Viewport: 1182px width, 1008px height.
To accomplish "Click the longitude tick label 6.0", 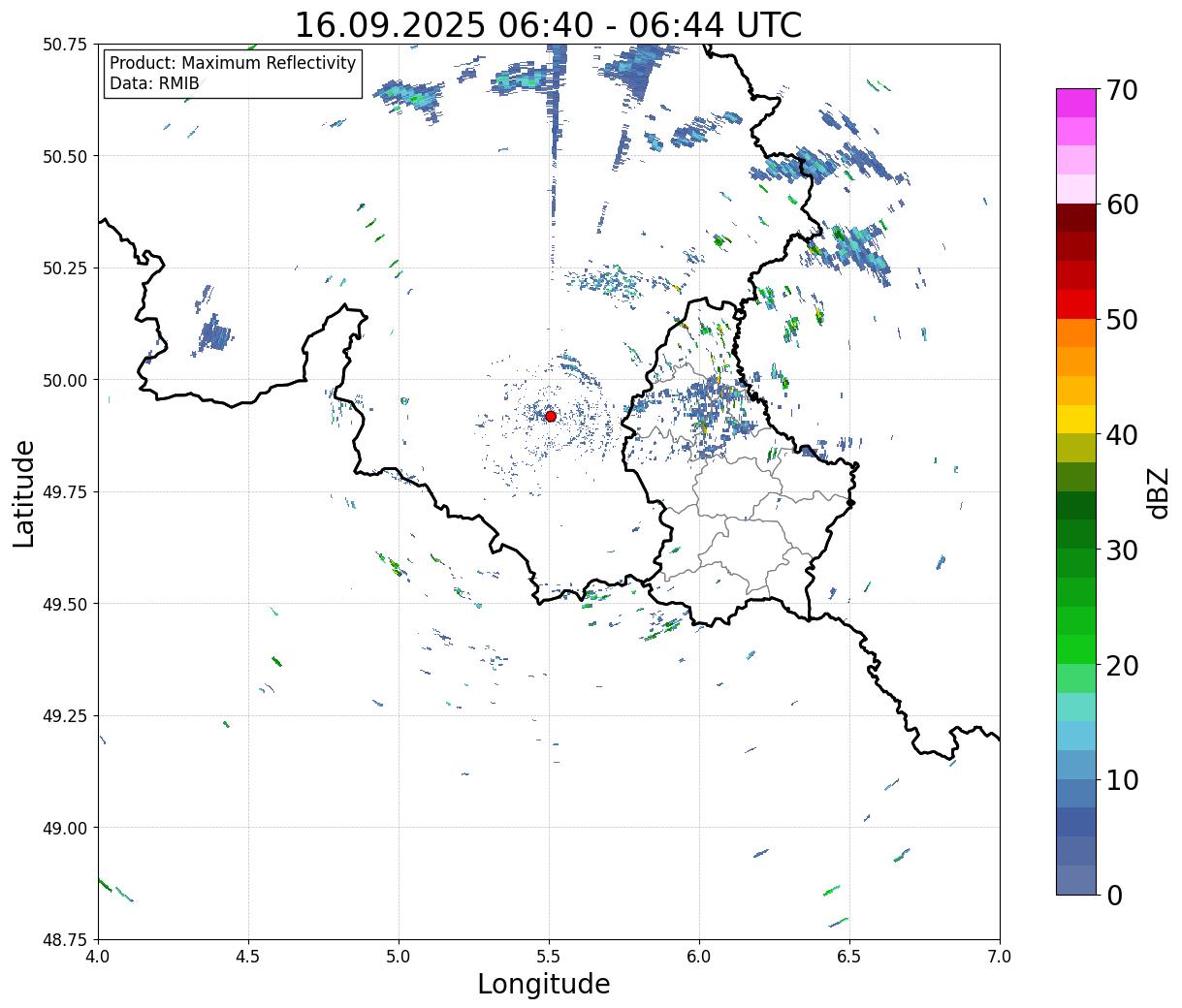I will point(699,956).
